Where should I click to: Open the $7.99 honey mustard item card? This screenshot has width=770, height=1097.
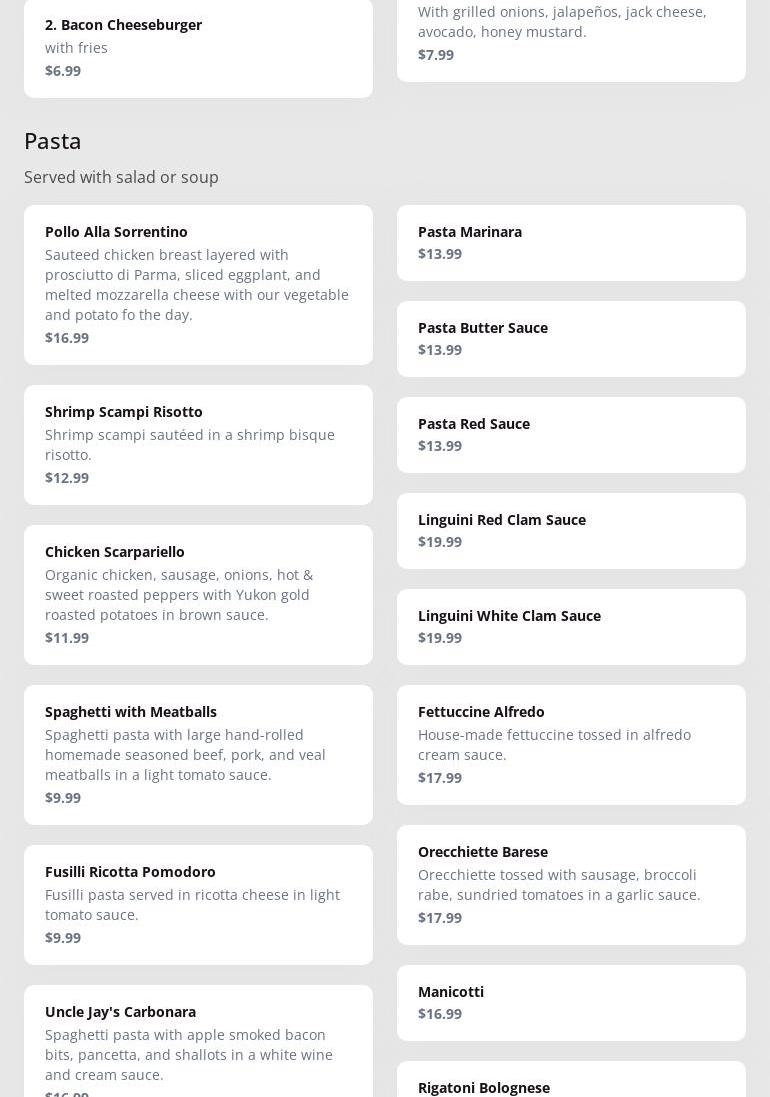571,36
